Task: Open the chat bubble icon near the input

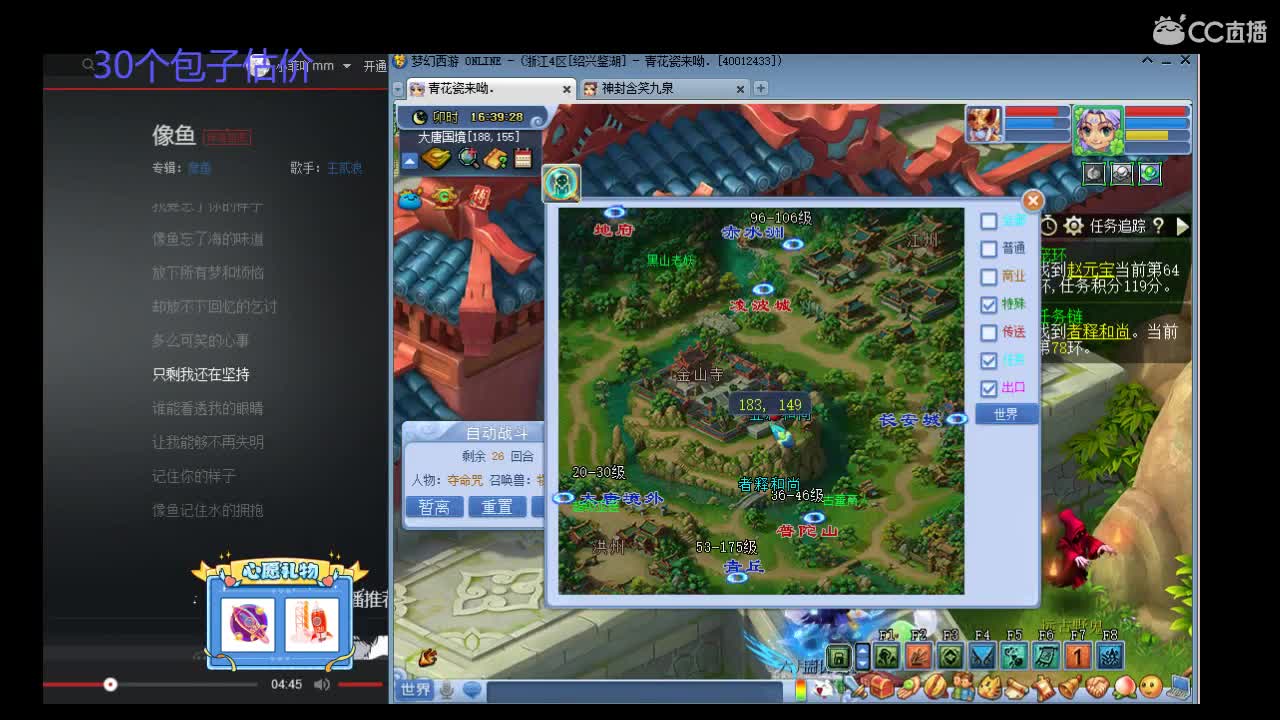Action: [472, 689]
